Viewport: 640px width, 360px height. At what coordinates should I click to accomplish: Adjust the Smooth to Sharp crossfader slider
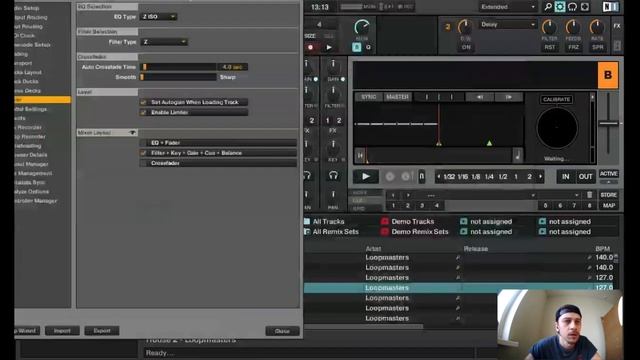[x=178, y=77]
